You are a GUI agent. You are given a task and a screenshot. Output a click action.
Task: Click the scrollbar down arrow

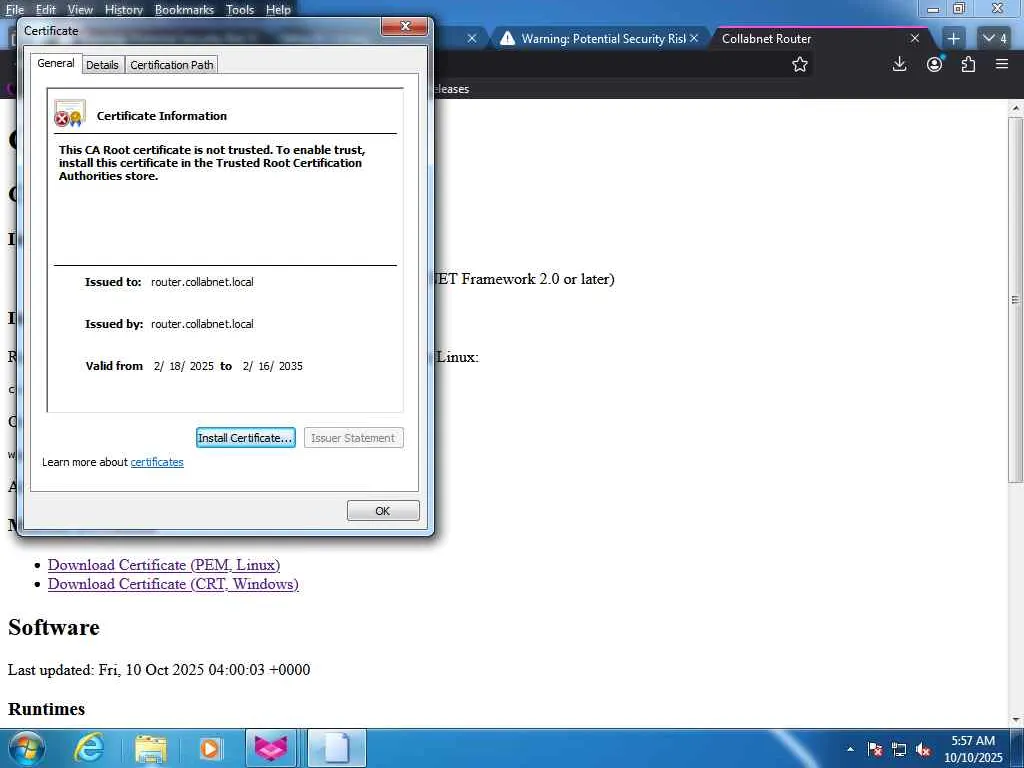point(1016,720)
